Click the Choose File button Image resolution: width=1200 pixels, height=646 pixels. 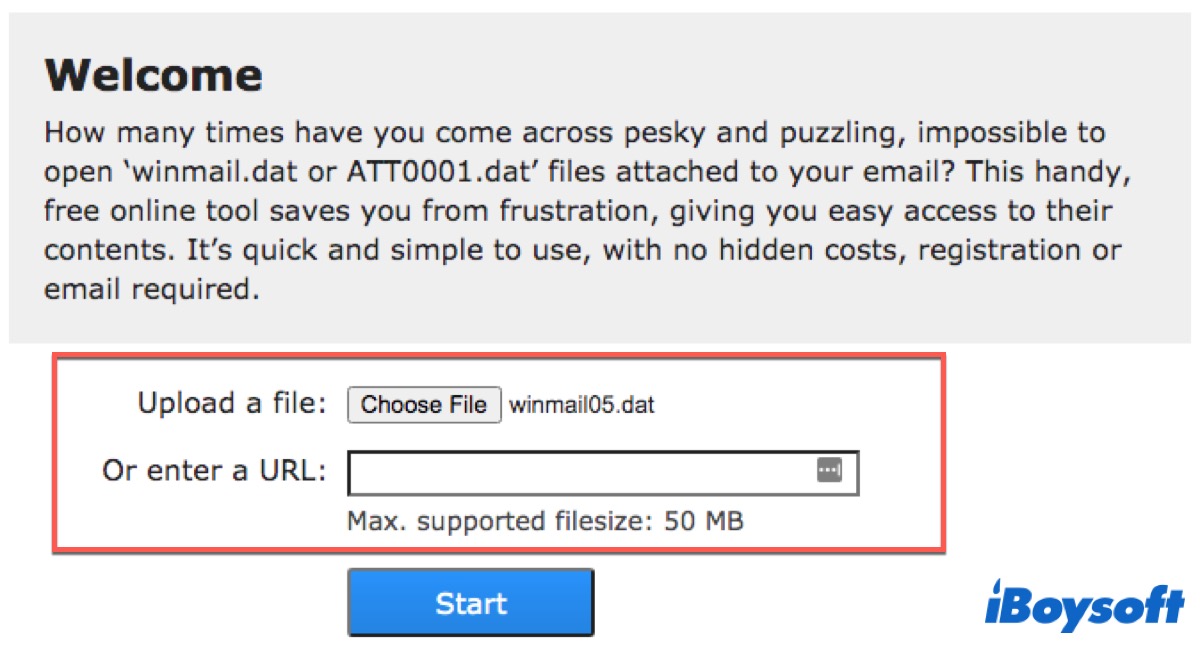click(x=424, y=404)
